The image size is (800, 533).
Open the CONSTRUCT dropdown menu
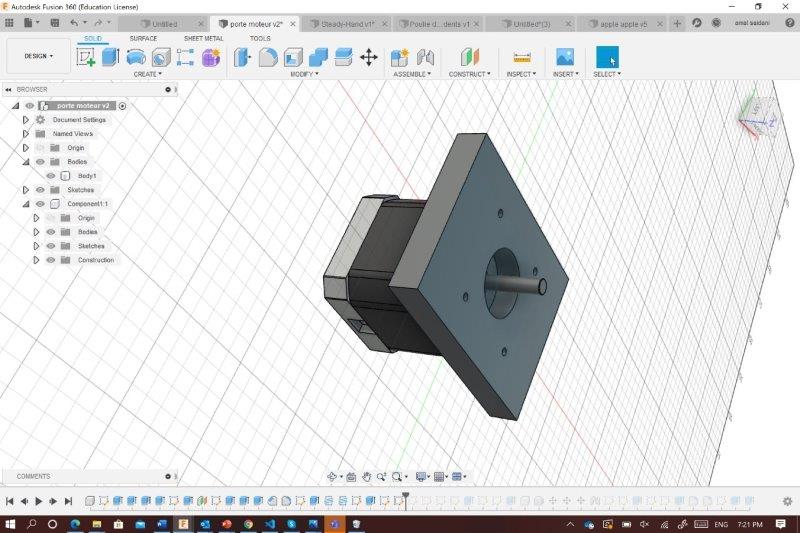(x=469, y=74)
